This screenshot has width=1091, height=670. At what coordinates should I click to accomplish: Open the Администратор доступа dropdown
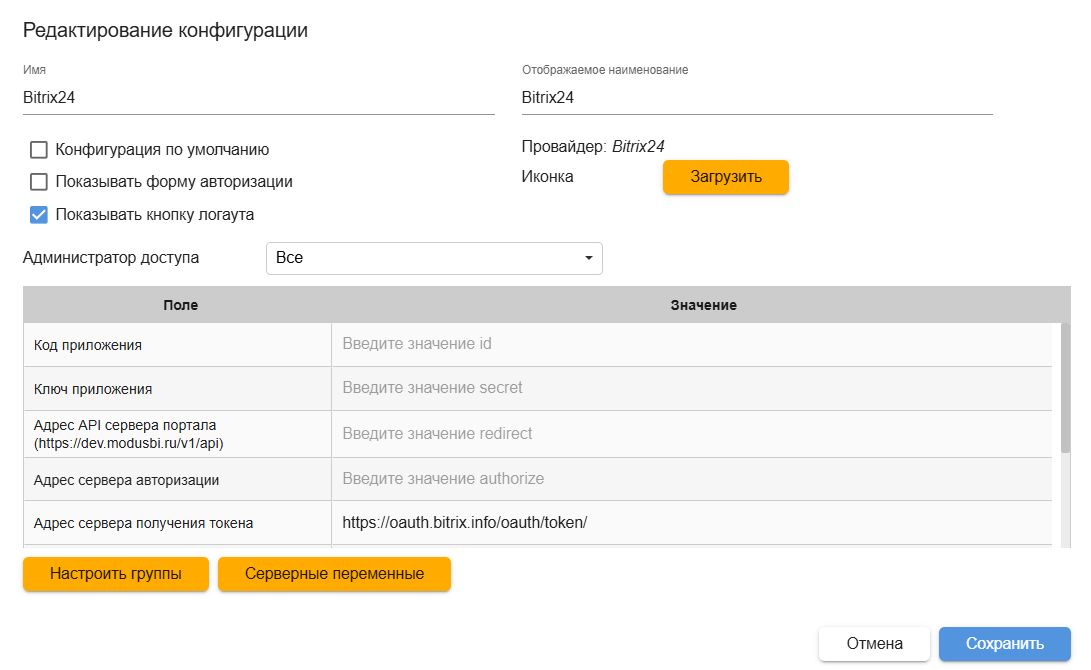click(433, 258)
